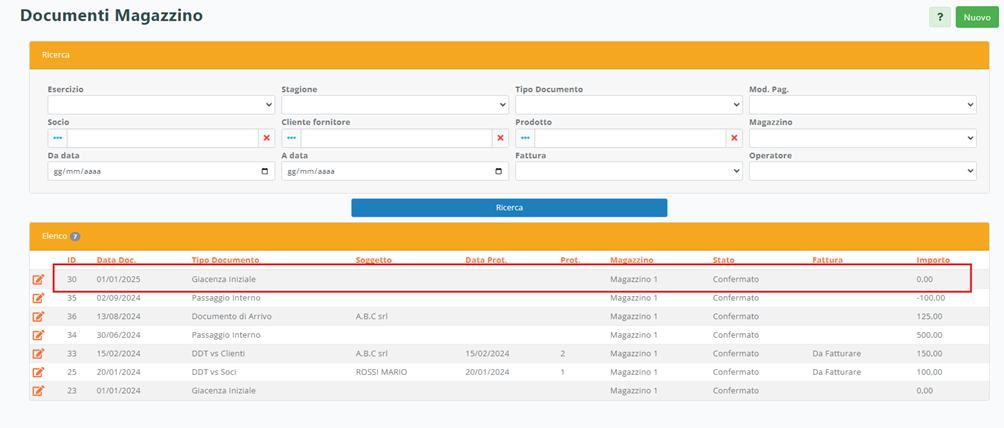The image size is (1004, 428).
Task: Edit the DDT vs Clienti row 33
Action: (39, 354)
